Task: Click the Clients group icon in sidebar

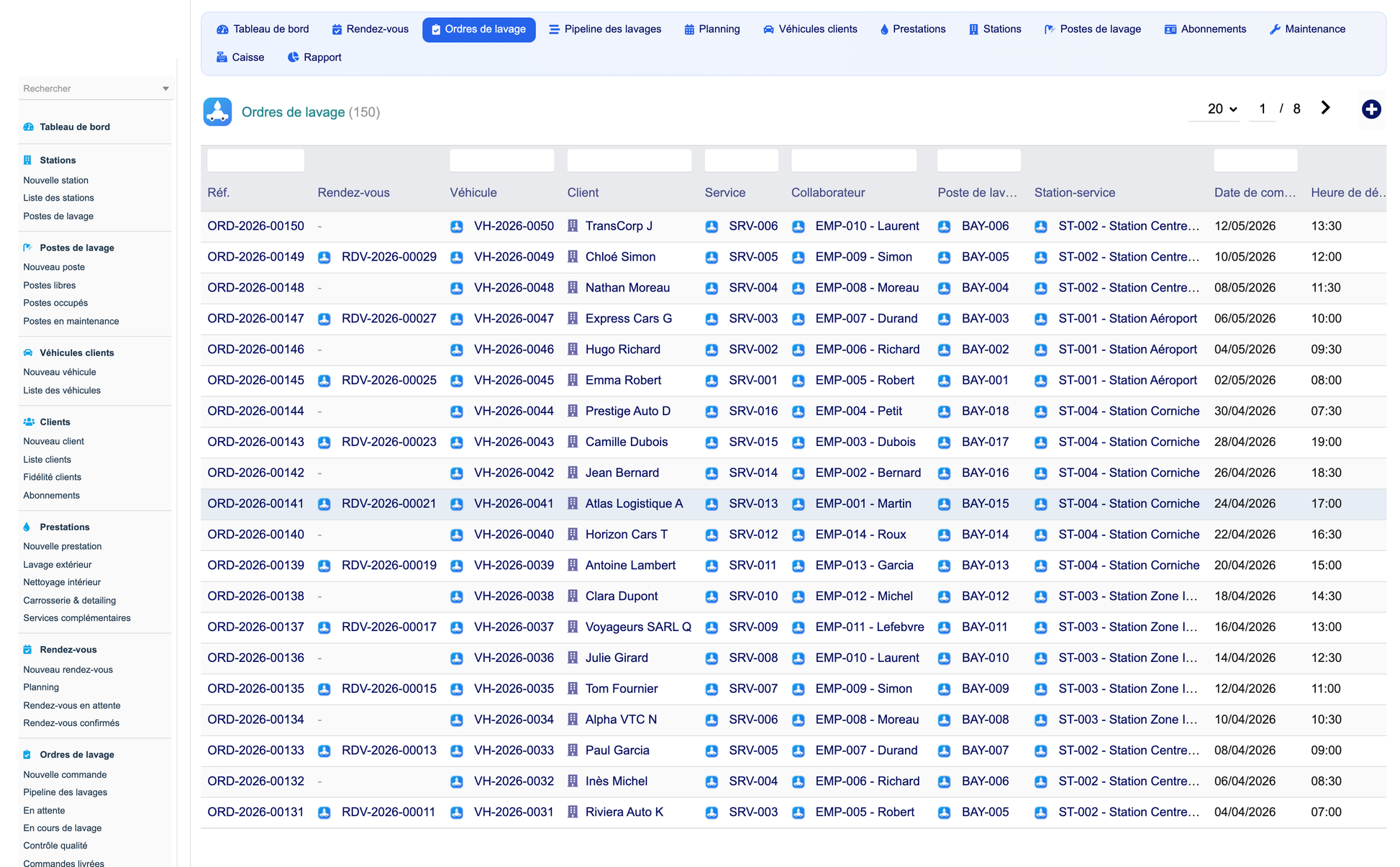Action: pyautogui.click(x=29, y=422)
